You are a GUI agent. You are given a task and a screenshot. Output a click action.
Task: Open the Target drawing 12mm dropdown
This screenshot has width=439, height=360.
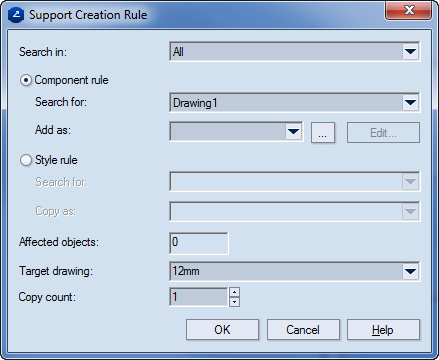pyautogui.click(x=295, y=271)
